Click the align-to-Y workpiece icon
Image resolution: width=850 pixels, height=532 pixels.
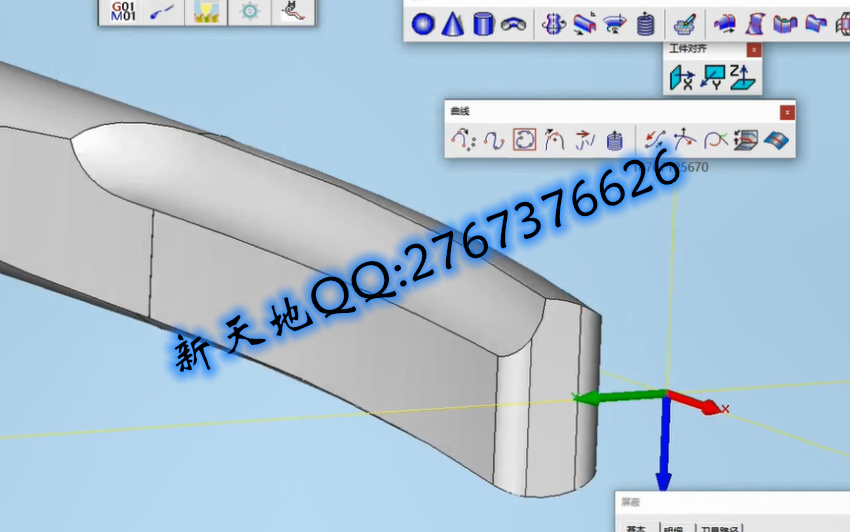(x=712, y=78)
